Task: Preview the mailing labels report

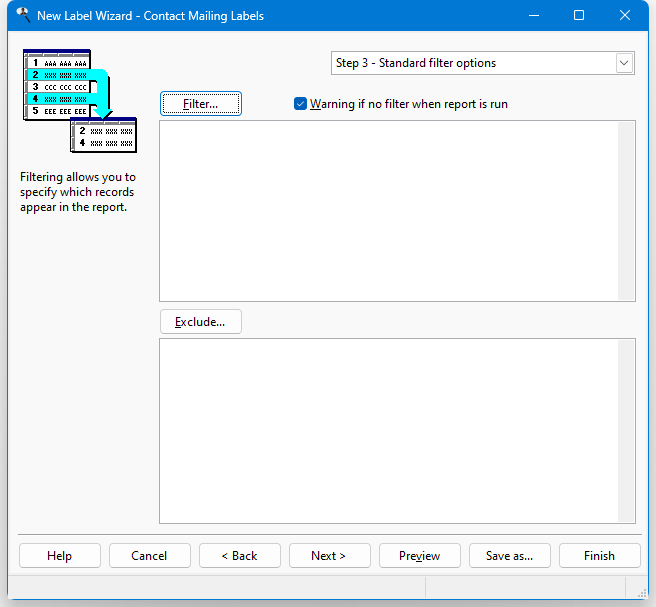Action: pyautogui.click(x=420, y=556)
